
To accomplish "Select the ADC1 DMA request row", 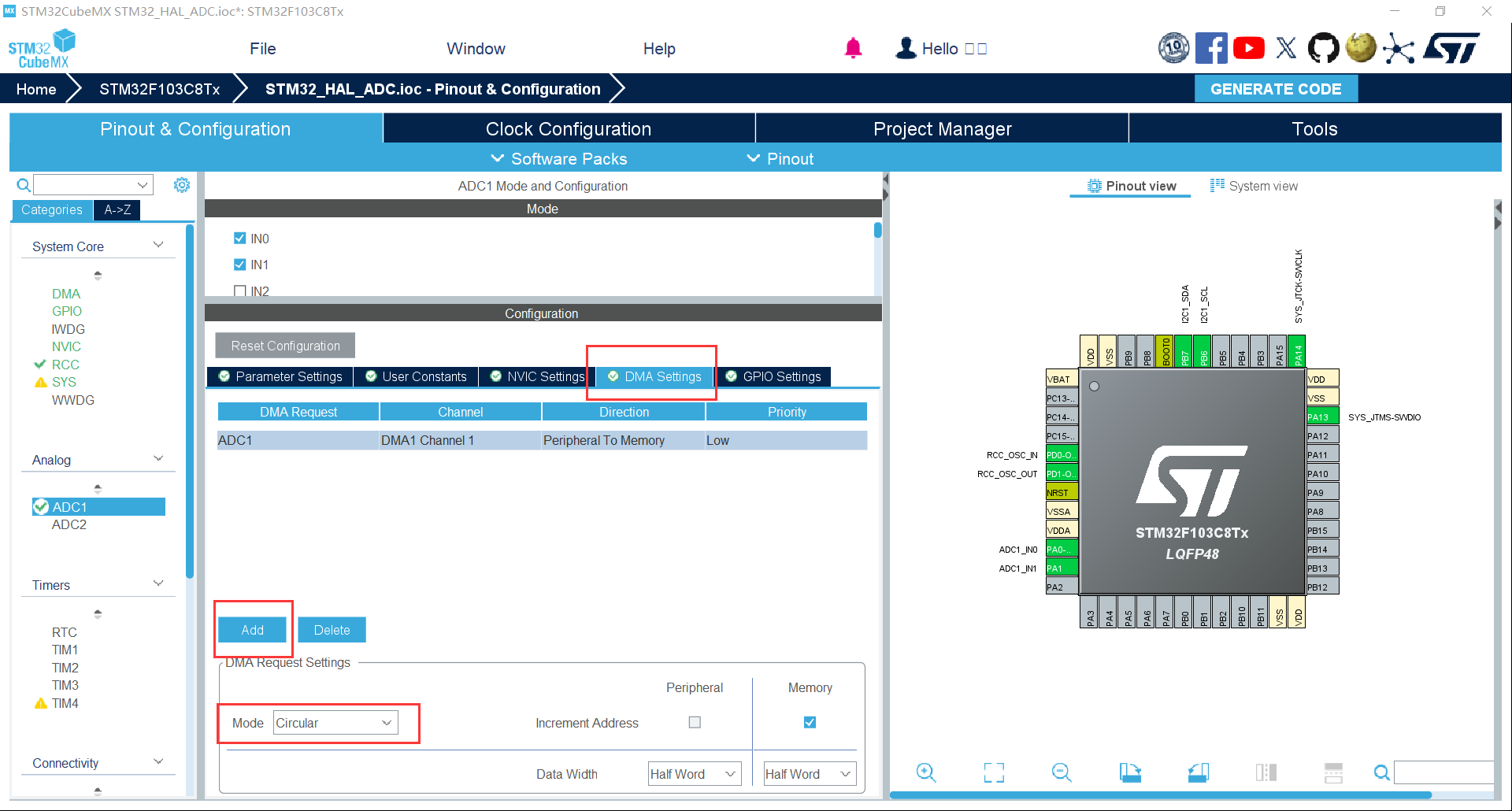I will pyautogui.click(x=542, y=440).
